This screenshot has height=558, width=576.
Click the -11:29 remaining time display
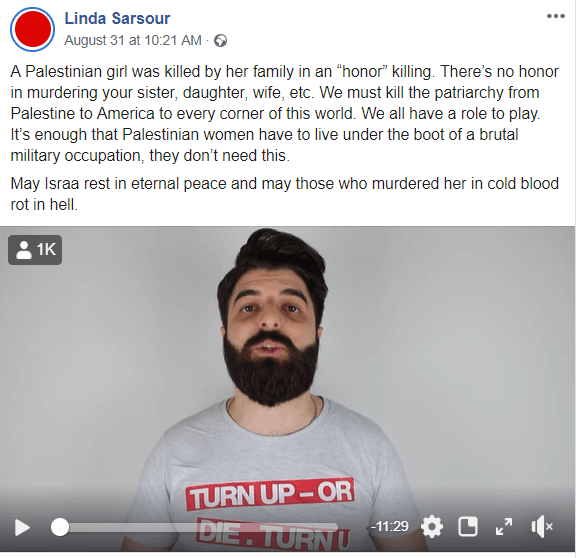(389, 526)
